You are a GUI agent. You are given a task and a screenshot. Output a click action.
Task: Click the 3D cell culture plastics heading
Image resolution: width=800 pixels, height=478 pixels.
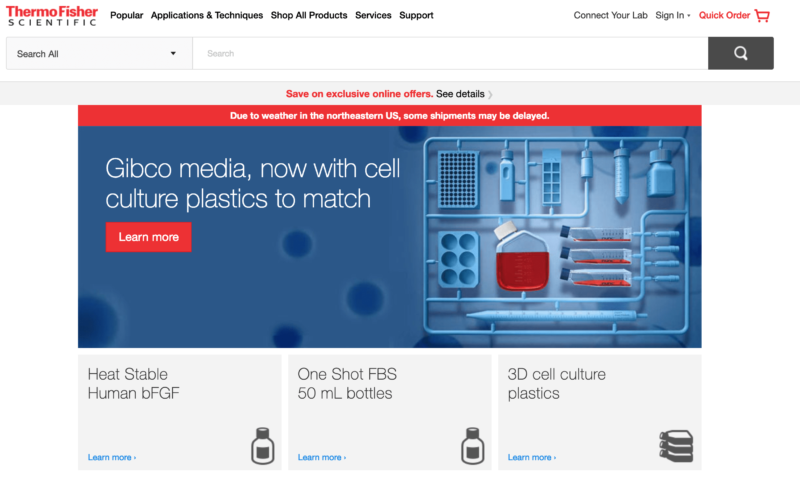tap(557, 384)
